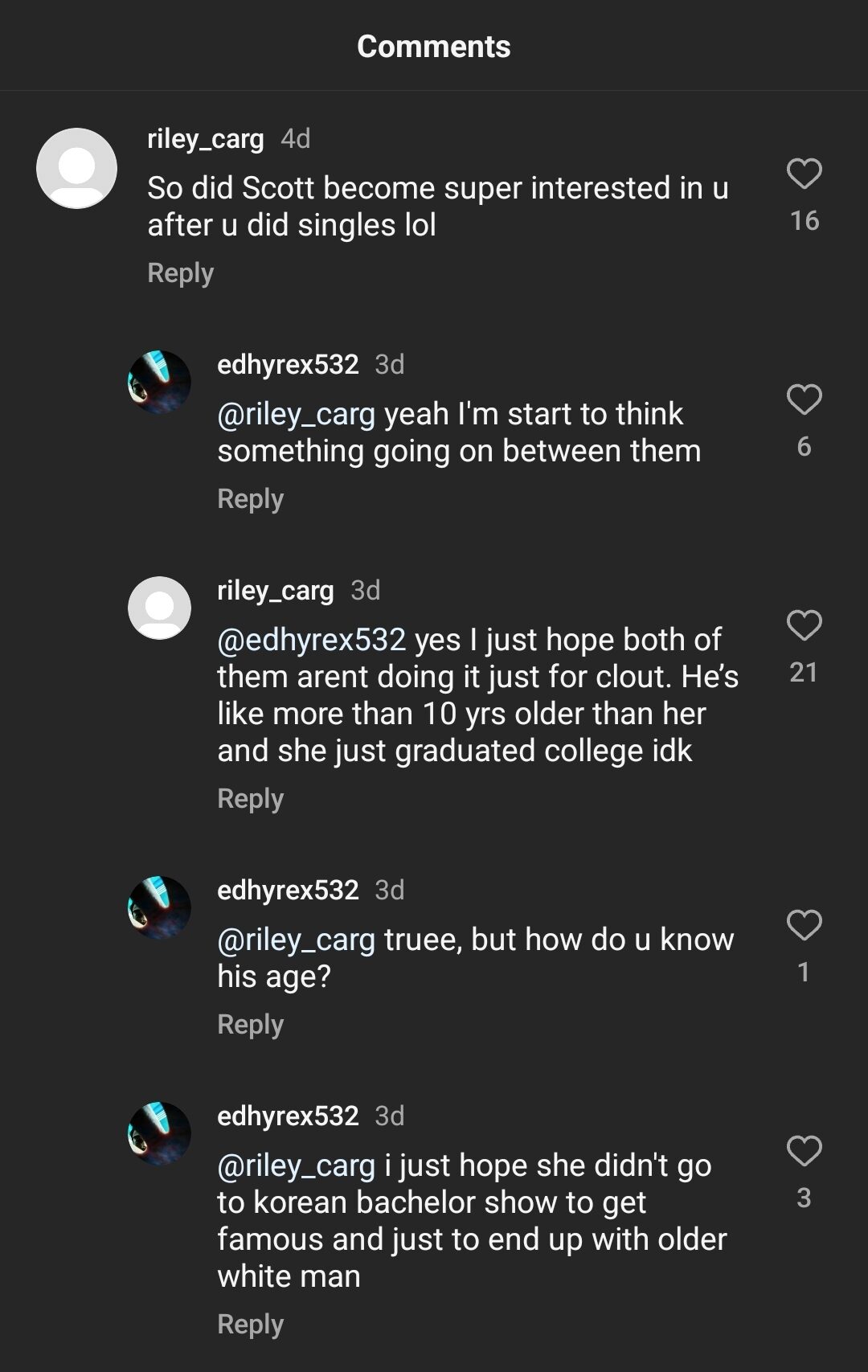The width and height of the screenshot is (868, 1372).
Task: Reply to 'how do u know his age' comment
Action: 250,1025
